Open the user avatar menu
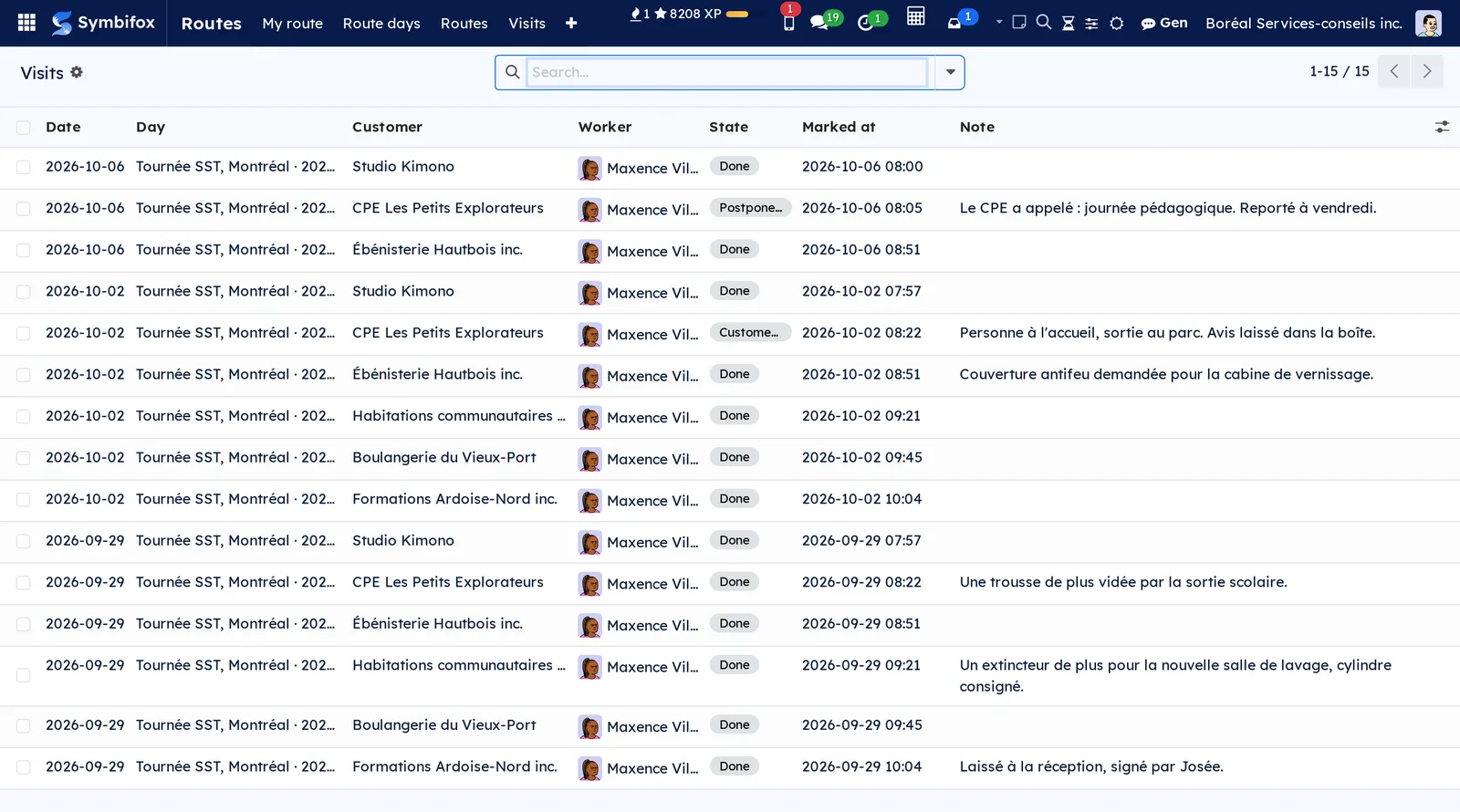Image resolution: width=1460 pixels, height=812 pixels. tap(1428, 23)
